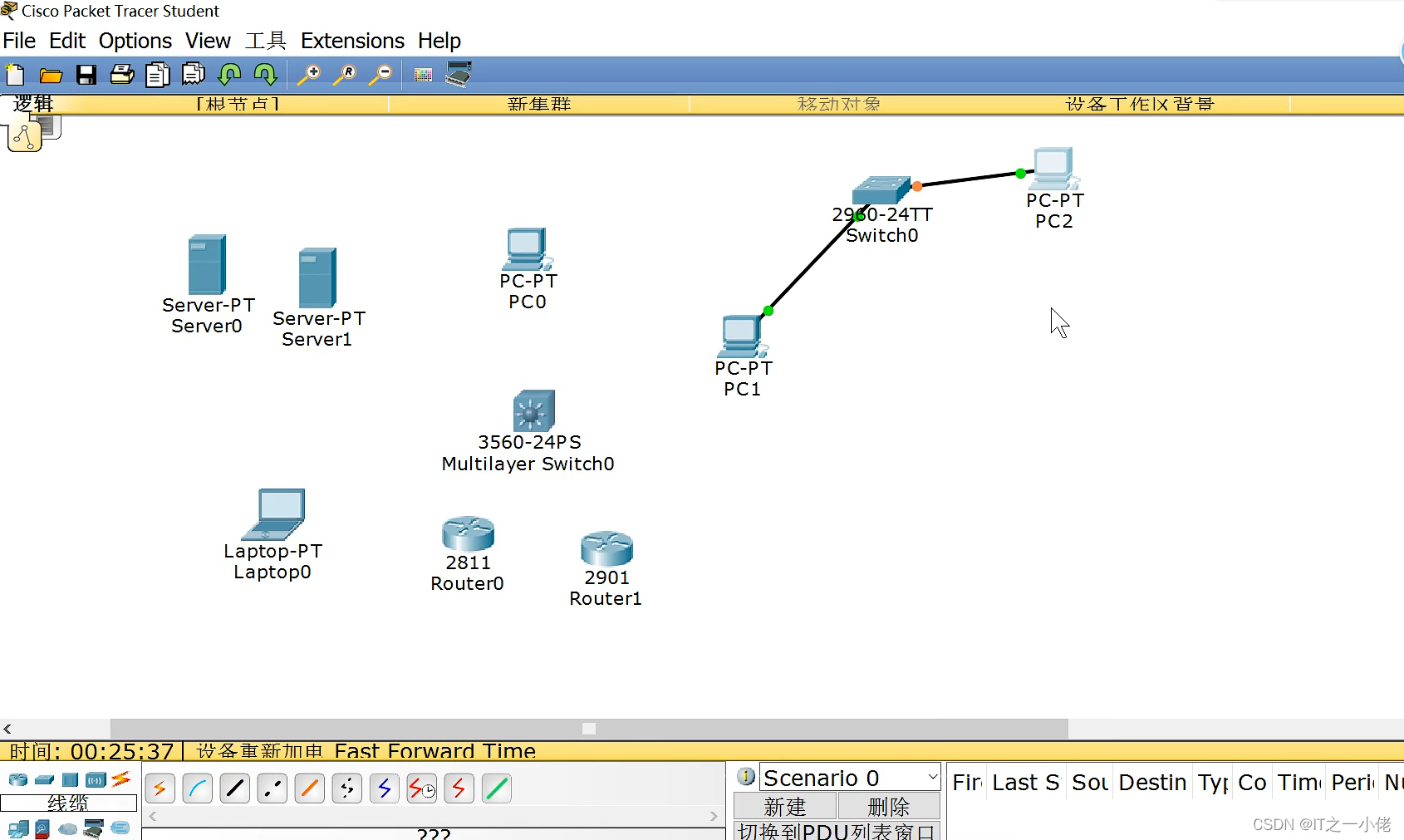Click the 新建 scenario button
Screen dimensions: 1404x840
(785, 807)
